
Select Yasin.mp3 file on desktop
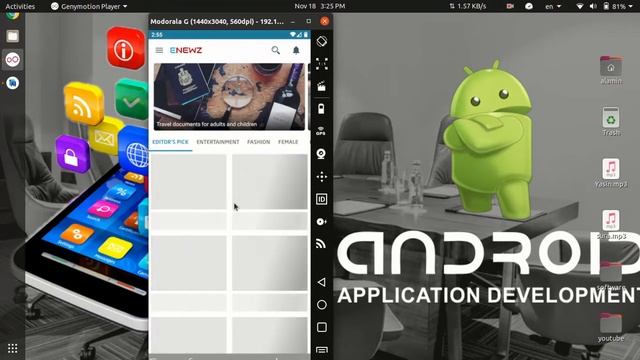point(611,173)
